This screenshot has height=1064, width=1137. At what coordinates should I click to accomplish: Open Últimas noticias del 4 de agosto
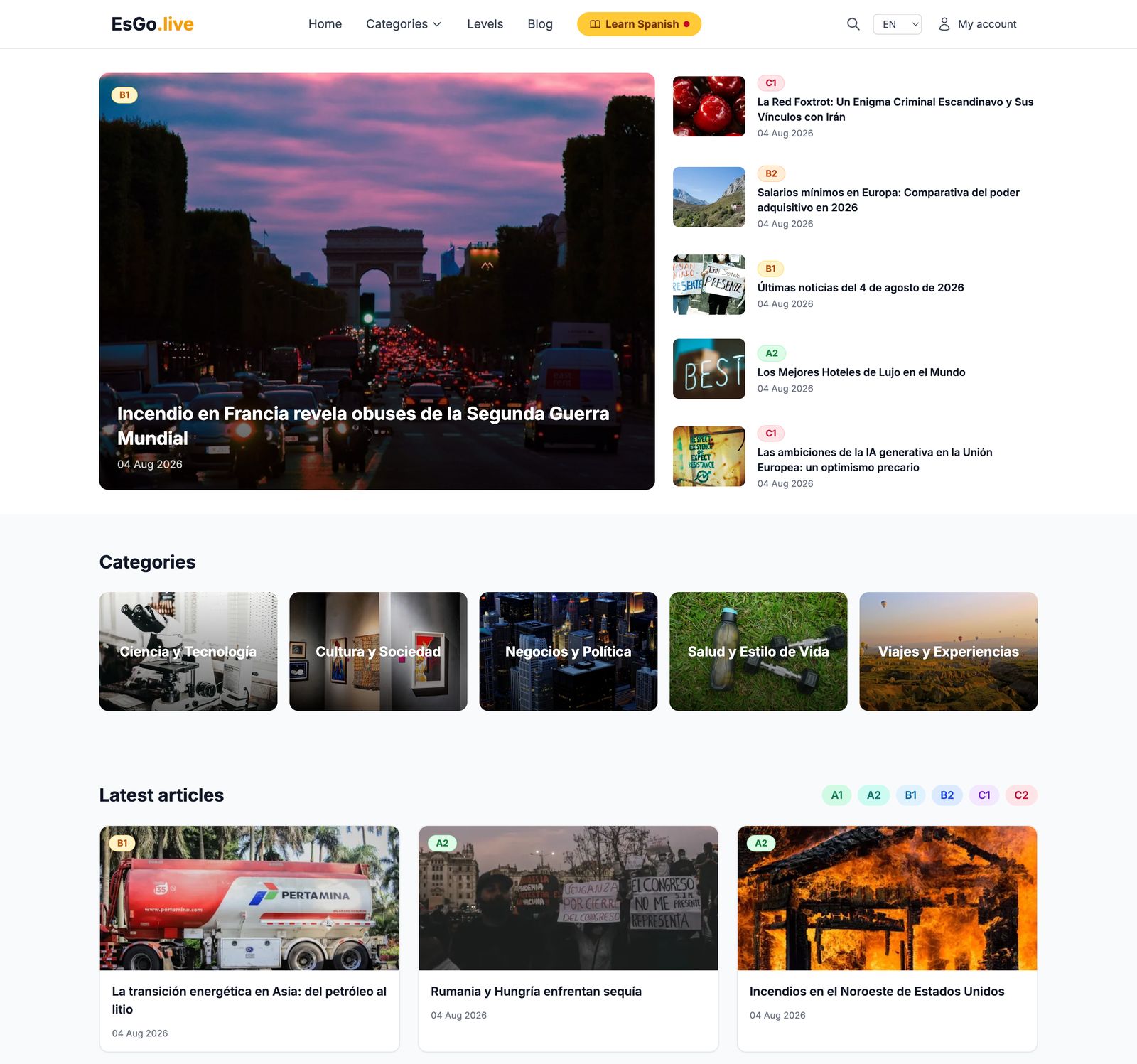tap(860, 288)
